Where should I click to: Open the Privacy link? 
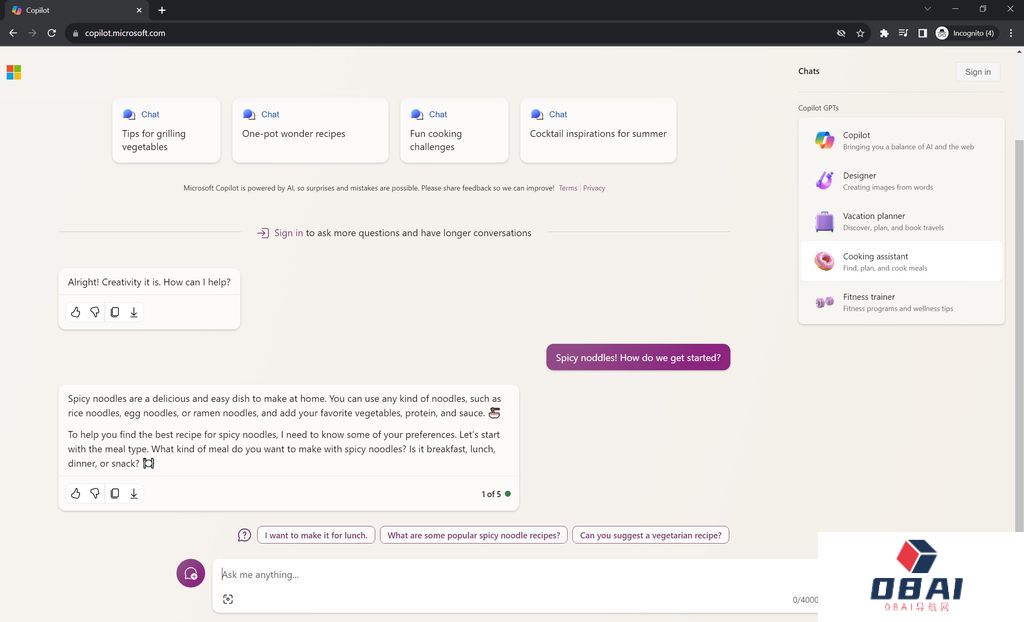594,188
